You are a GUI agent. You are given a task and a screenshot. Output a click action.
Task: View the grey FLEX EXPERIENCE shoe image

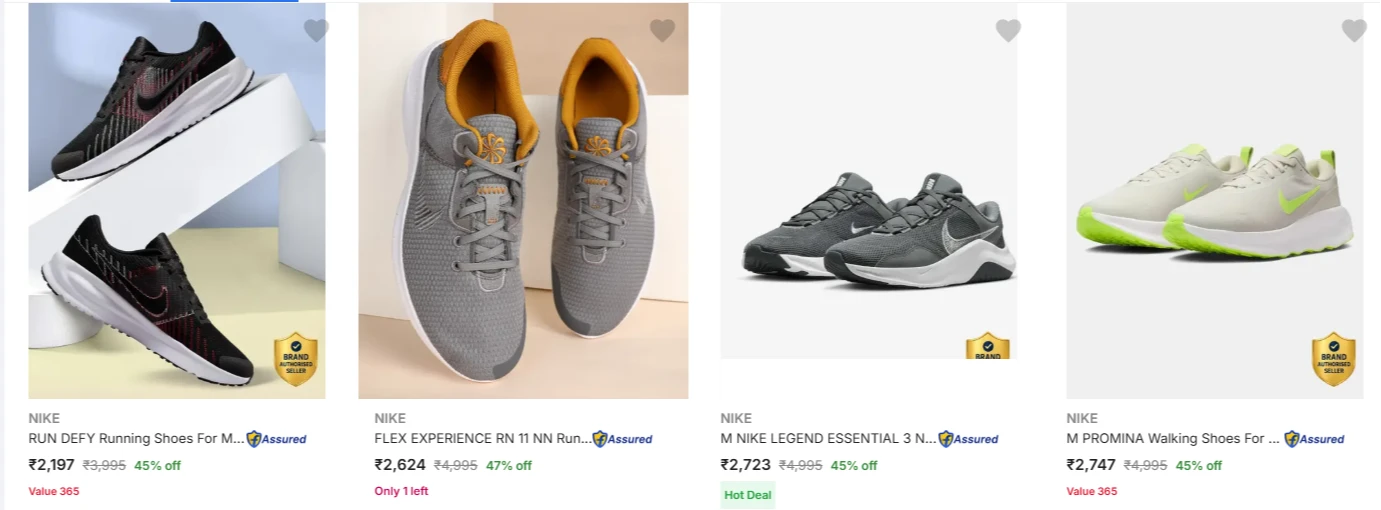523,201
